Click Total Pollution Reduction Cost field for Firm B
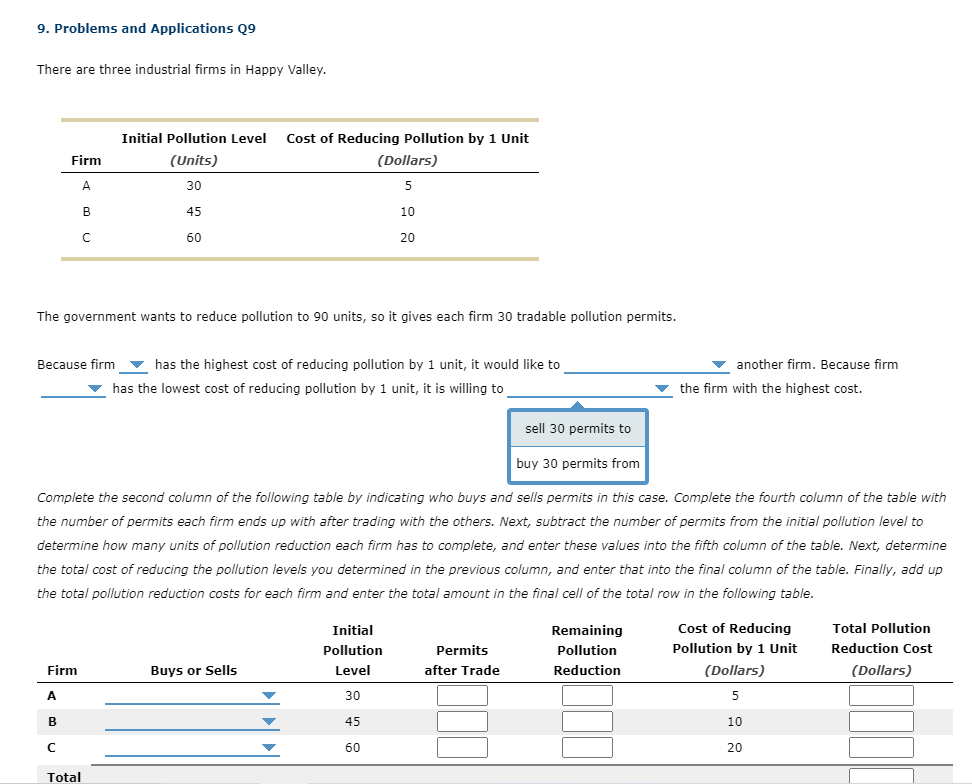 [x=881, y=721]
